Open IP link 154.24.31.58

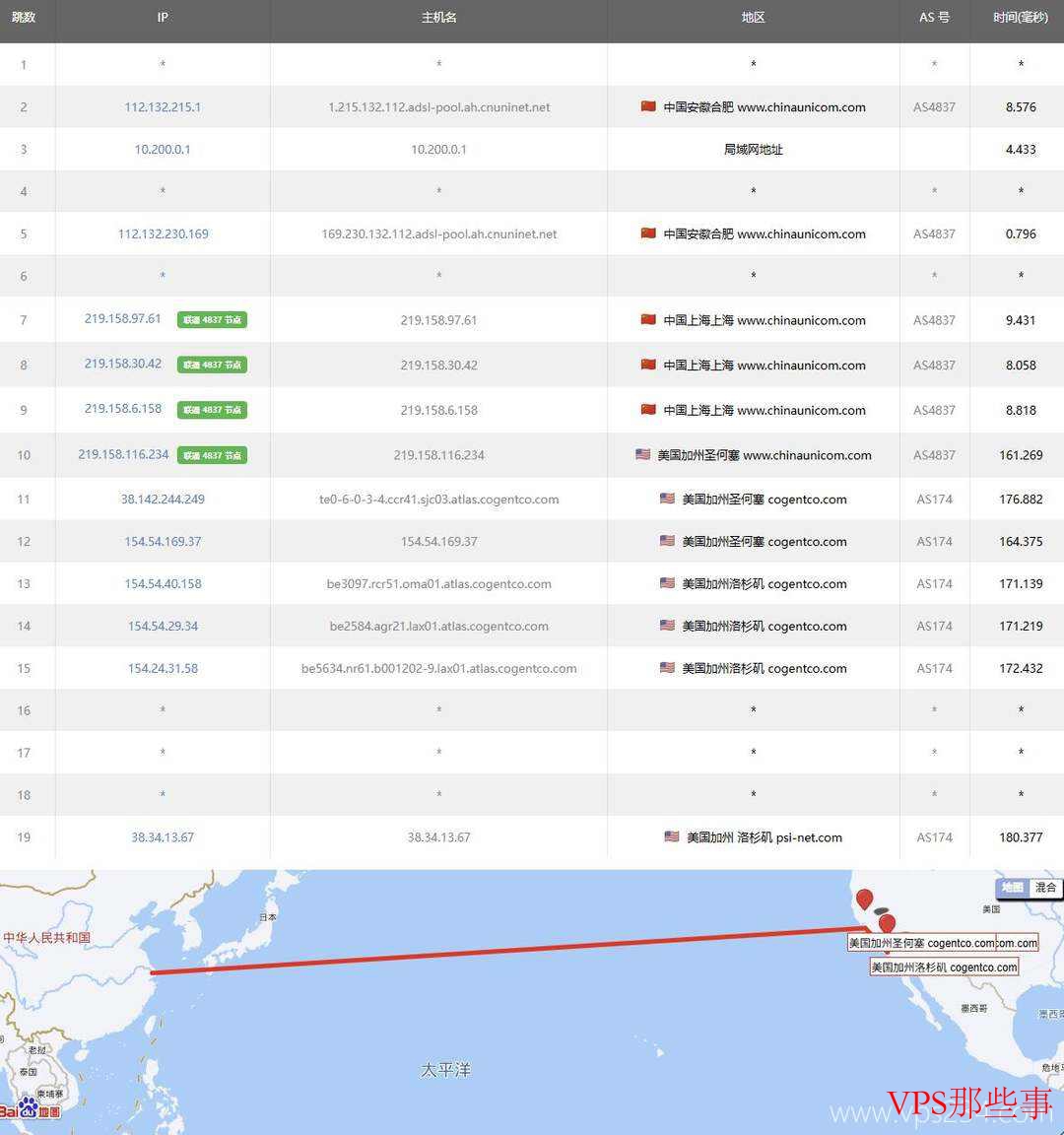point(163,668)
